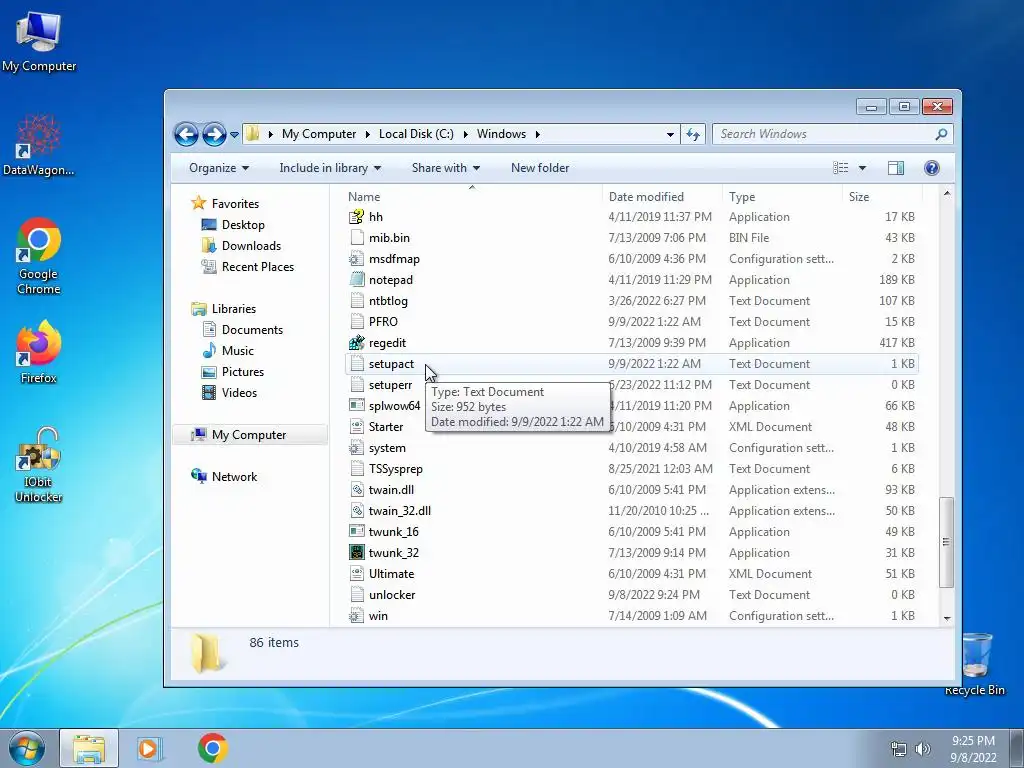Show the preview pane
This screenshot has width=1024, height=768.
[896, 168]
